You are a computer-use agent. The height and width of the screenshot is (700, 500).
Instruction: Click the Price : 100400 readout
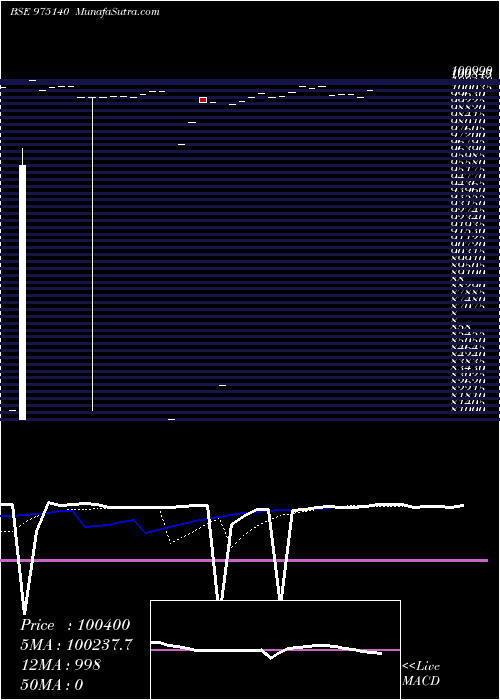click(x=75, y=625)
